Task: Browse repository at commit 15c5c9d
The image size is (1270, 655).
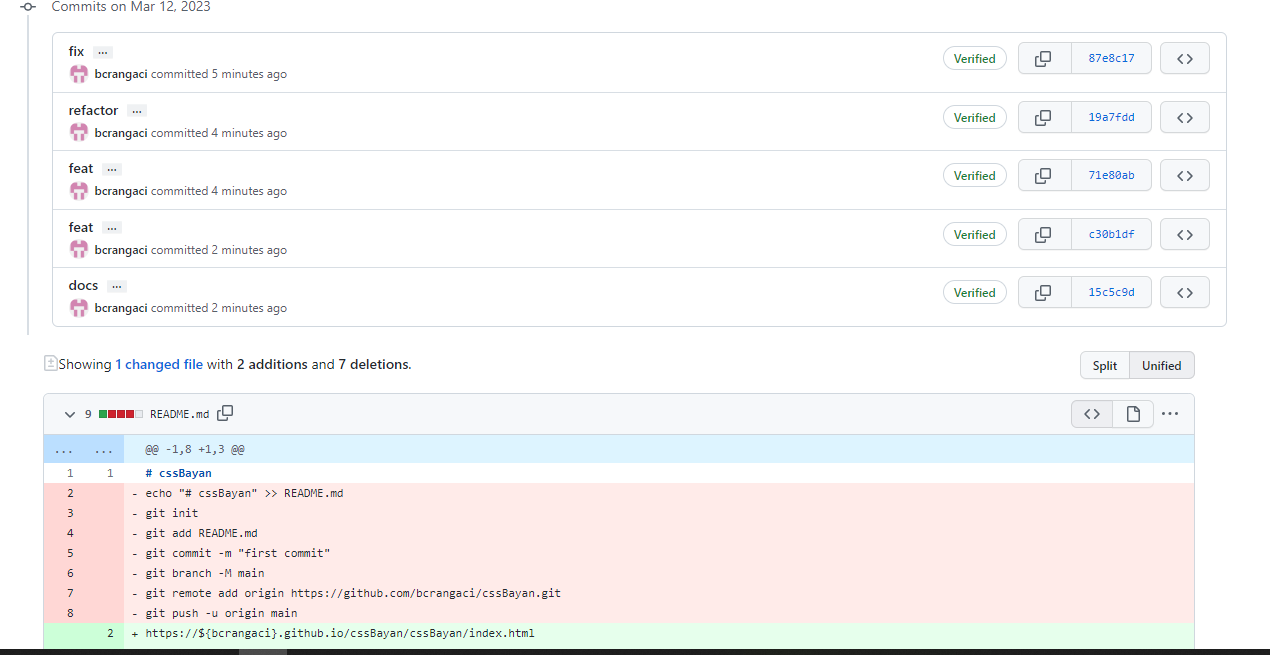Action: click(x=1185, y=292)
